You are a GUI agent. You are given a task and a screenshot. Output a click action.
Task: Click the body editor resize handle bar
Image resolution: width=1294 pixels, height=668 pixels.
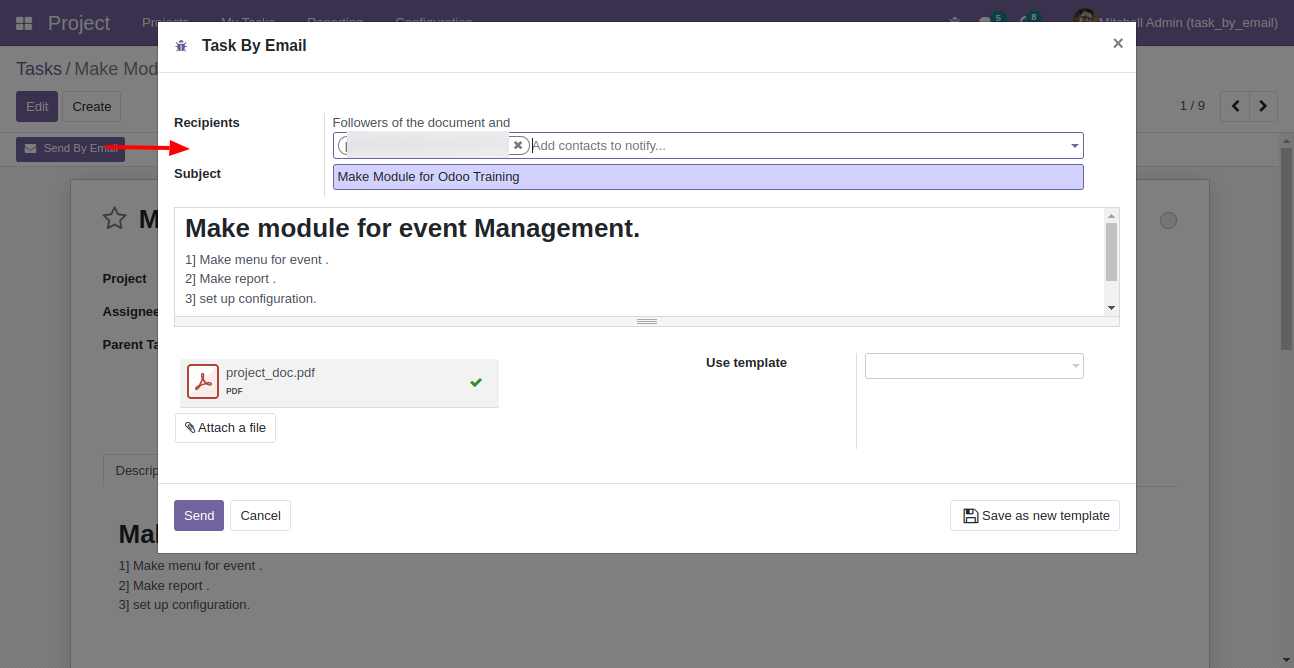647,322
